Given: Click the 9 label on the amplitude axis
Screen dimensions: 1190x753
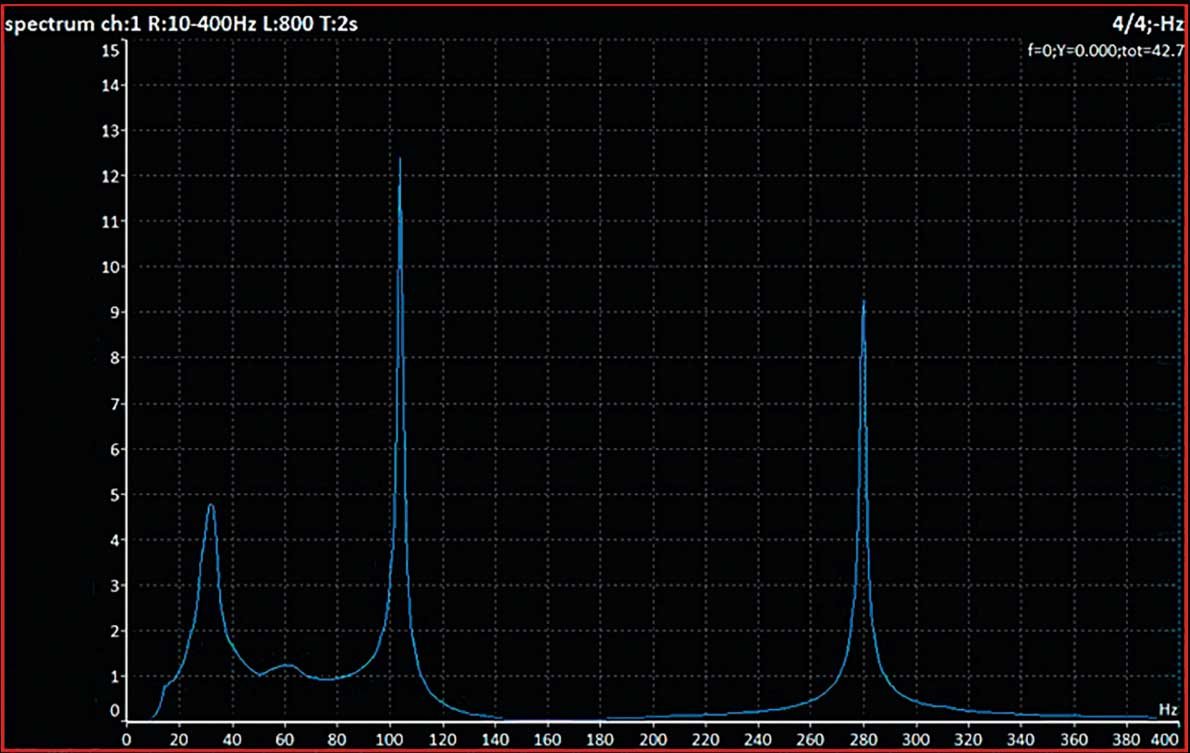Looking at the screenshot, I should [115, 312].
